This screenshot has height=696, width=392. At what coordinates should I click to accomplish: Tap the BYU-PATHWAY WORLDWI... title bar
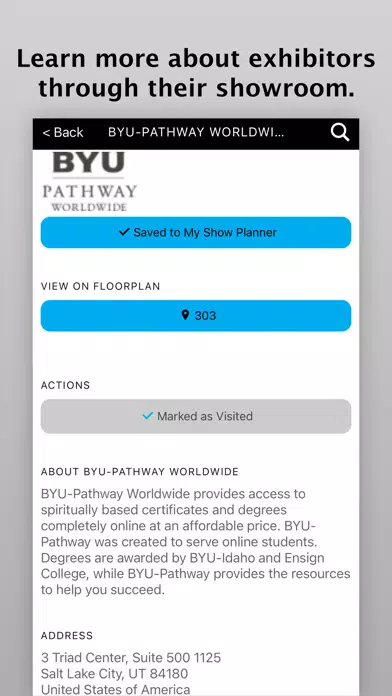196,132
